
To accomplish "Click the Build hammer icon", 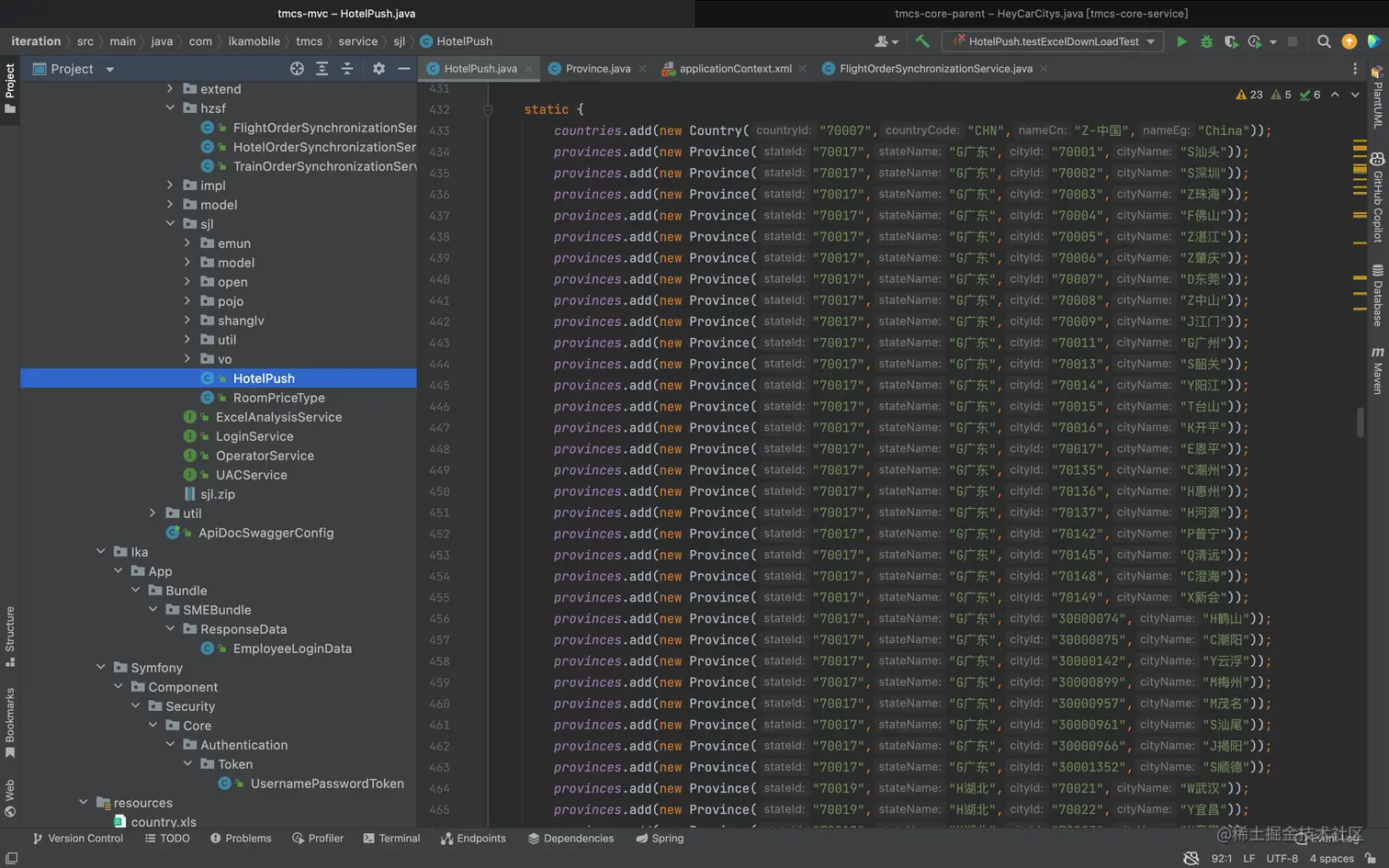I will coord(922,41).
